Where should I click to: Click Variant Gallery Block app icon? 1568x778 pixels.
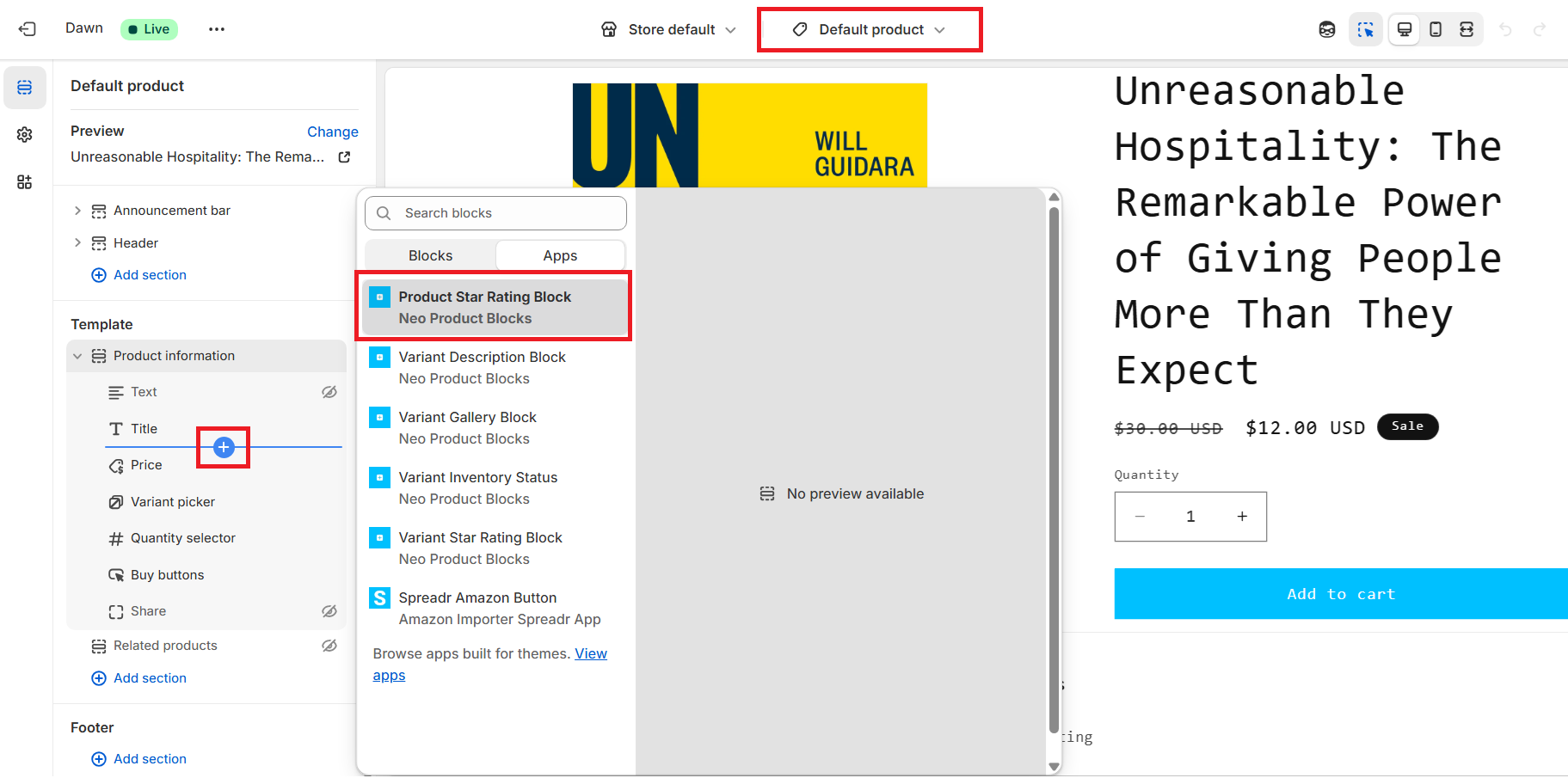coord(379,417)
